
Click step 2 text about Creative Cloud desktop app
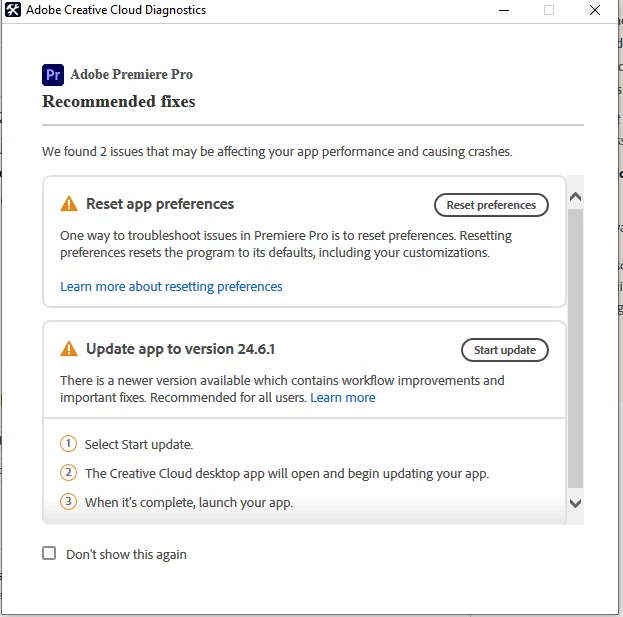click(x=287, y=474)
